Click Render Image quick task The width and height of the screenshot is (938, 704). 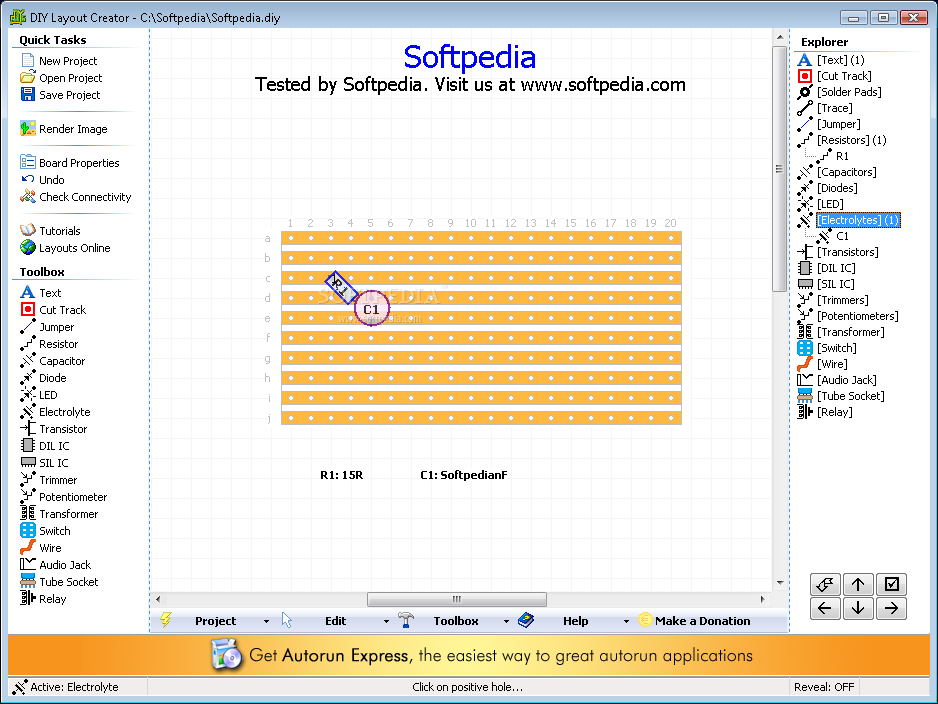point(63,129)
